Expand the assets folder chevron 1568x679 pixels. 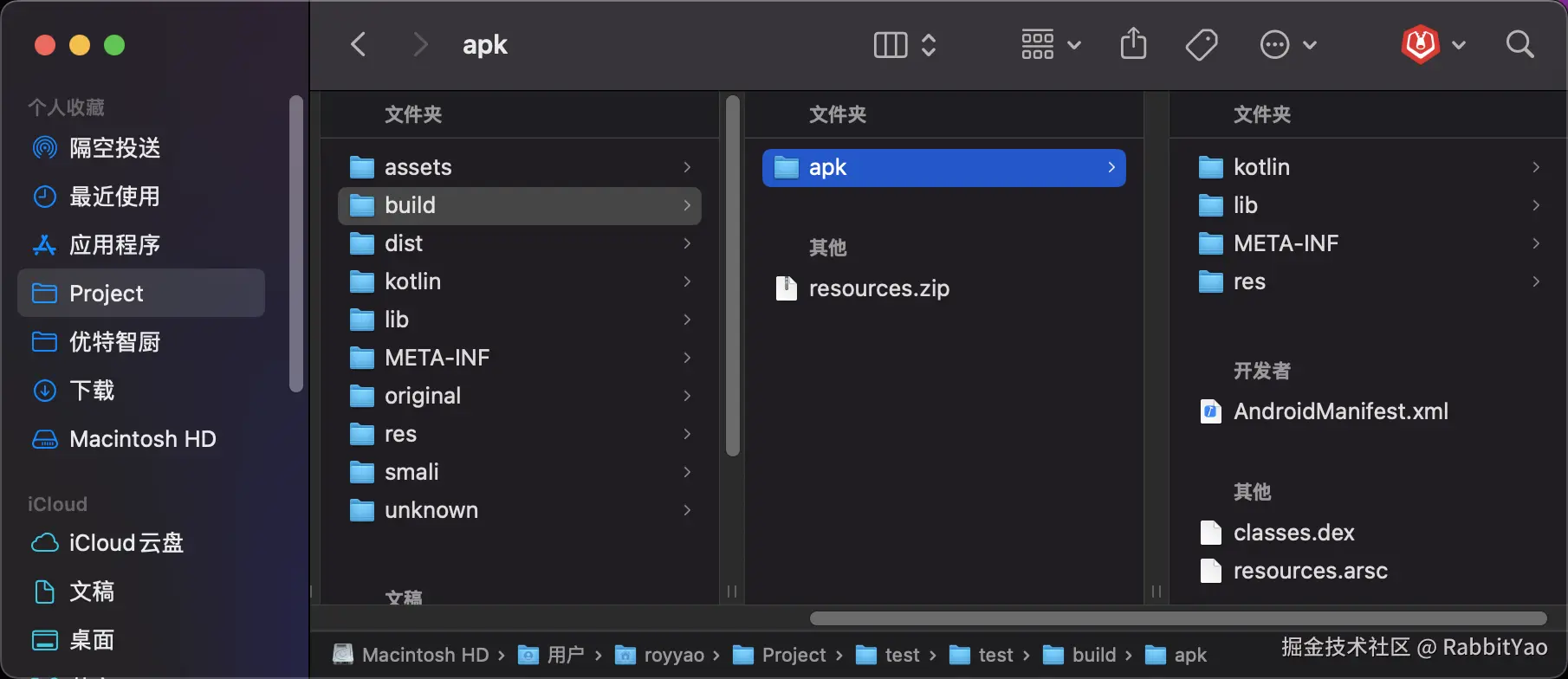pyautogui.click(x=687, y=167)
